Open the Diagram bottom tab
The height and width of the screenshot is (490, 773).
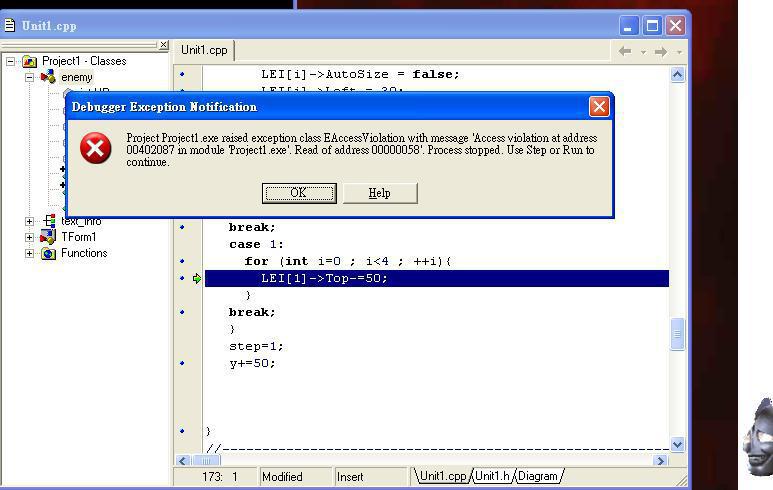coord(538,476)
